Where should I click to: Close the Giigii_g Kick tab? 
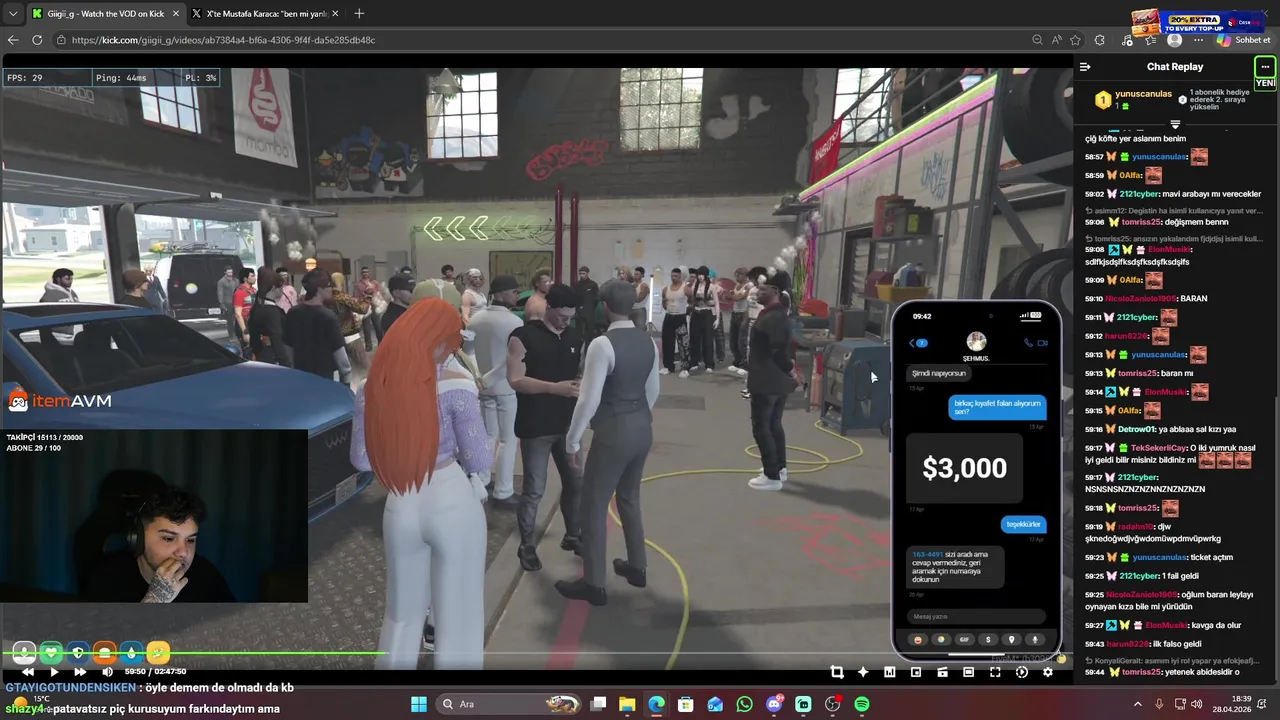[x=176, y=14]
